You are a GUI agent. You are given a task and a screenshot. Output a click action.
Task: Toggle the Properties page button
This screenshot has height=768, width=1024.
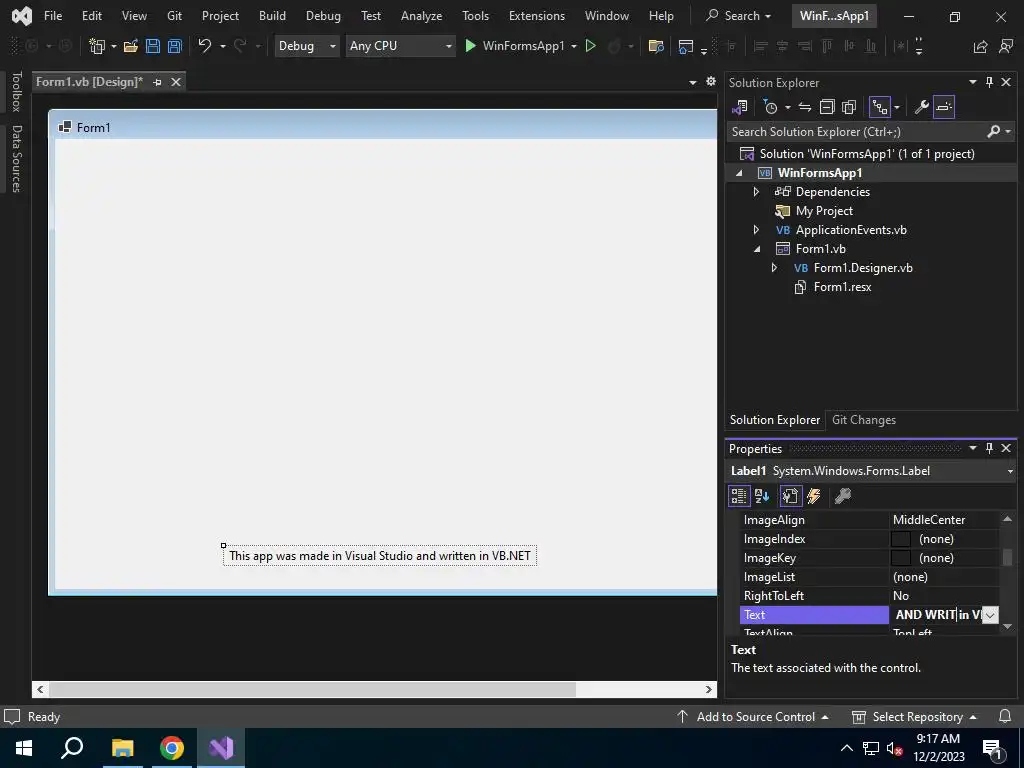(x=790, y=496)
